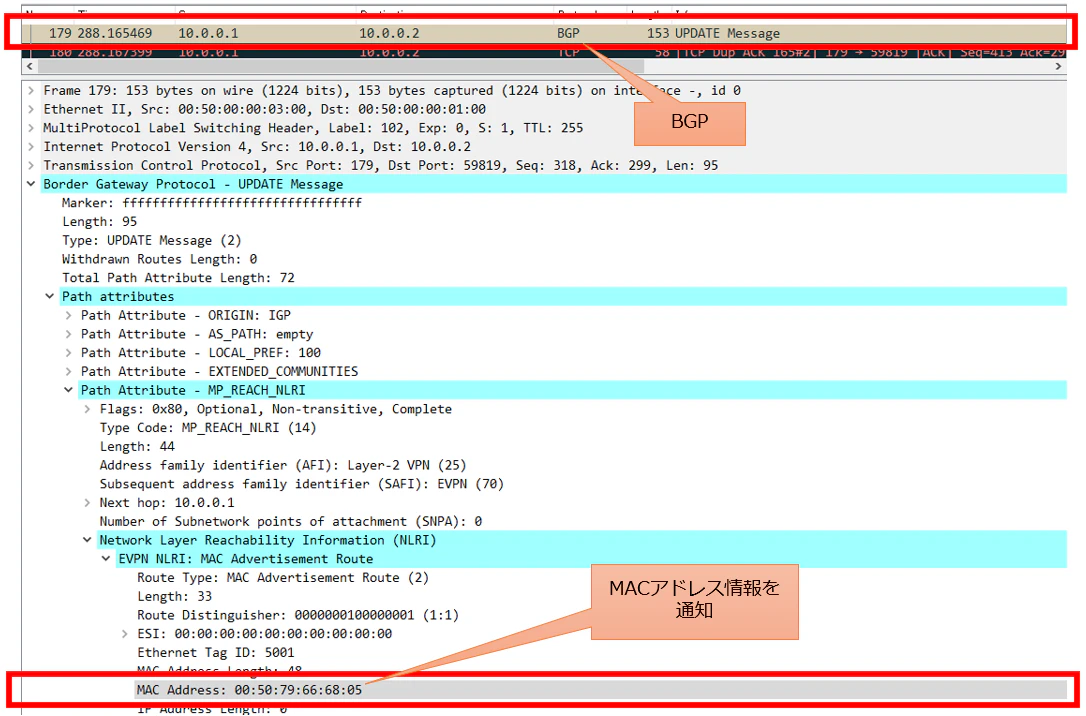Select Number of Subnetwork points of attachment
This screenshot has height=716, width=1086.
(290, 521)
